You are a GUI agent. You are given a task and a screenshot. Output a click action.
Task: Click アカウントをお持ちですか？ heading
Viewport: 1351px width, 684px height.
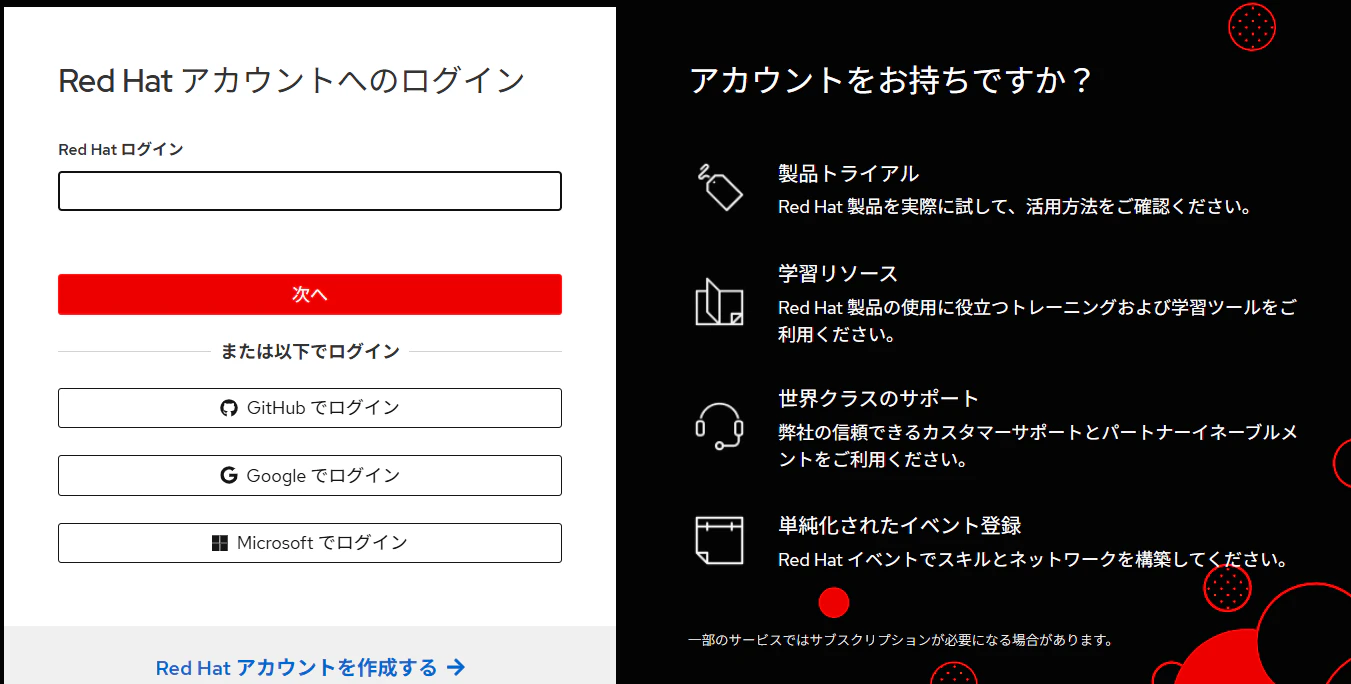892,81
